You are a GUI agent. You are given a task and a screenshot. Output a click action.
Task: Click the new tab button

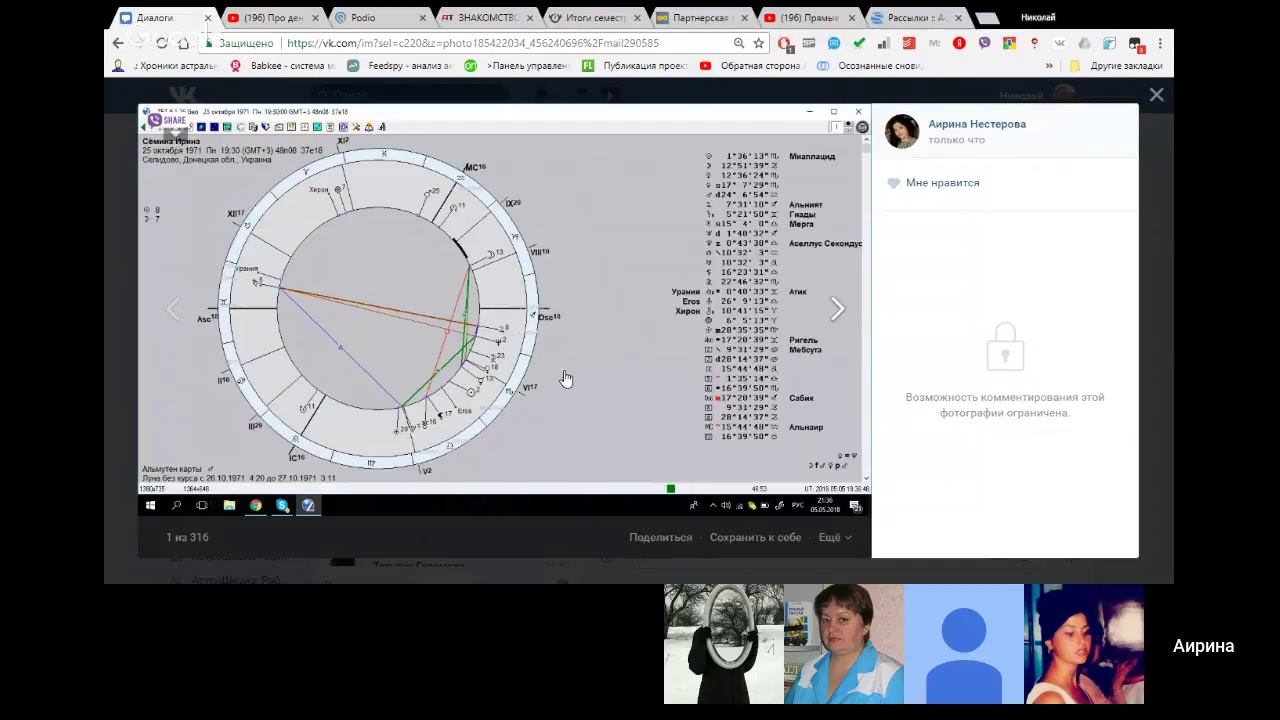(x=986, y=18)
